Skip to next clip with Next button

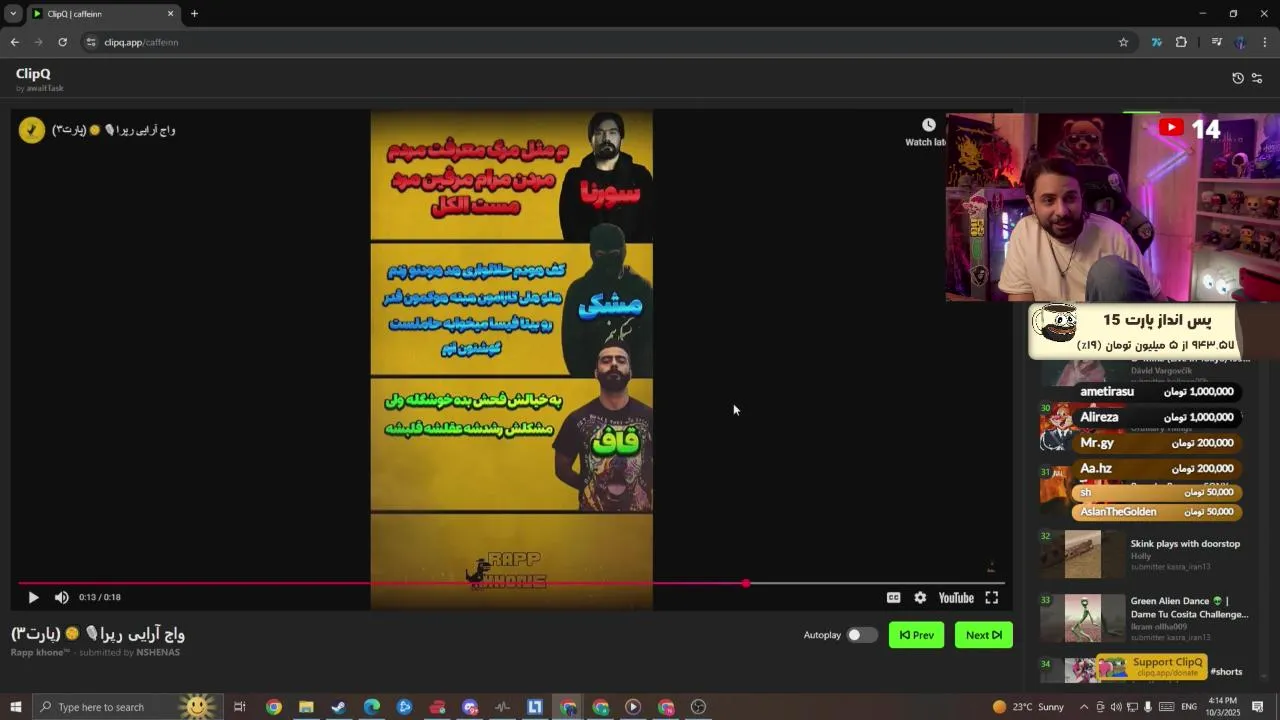[984, 635]
